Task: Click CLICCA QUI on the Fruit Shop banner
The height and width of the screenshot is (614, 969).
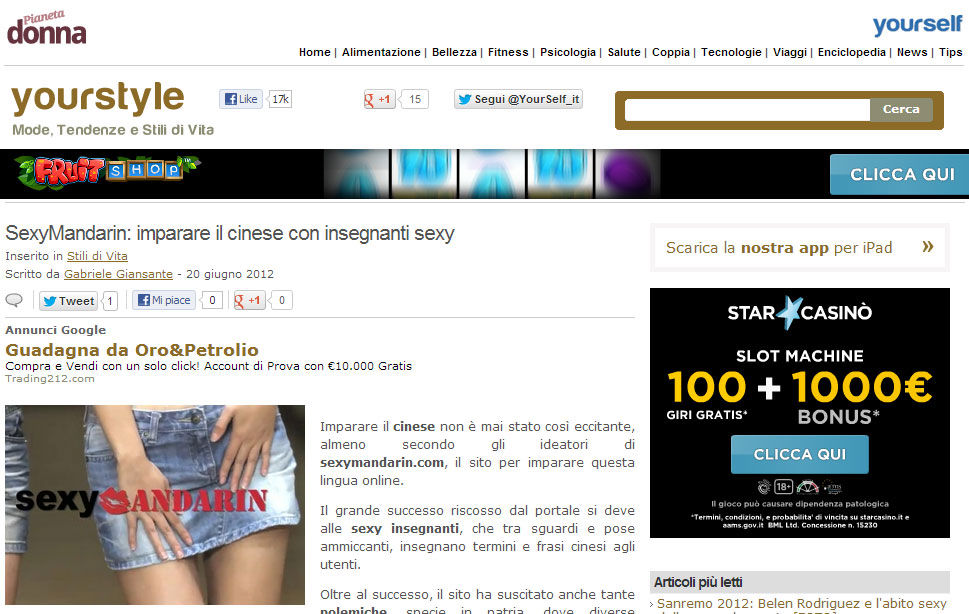Action: coord(900,175)
